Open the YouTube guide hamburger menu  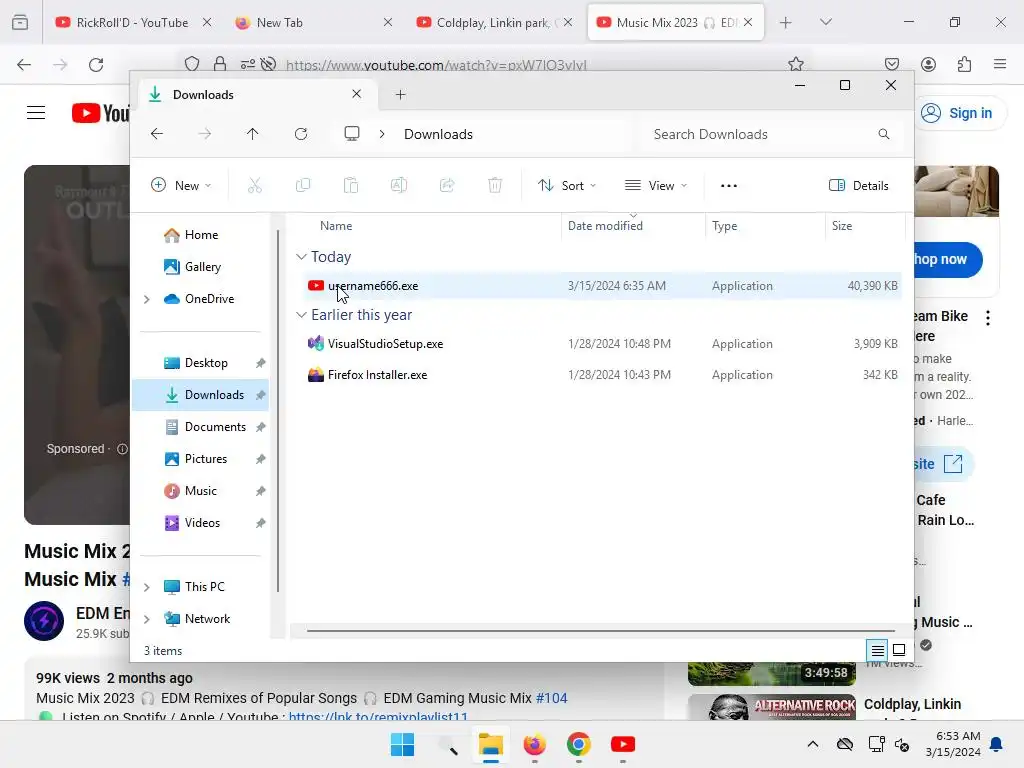[36, 113]
